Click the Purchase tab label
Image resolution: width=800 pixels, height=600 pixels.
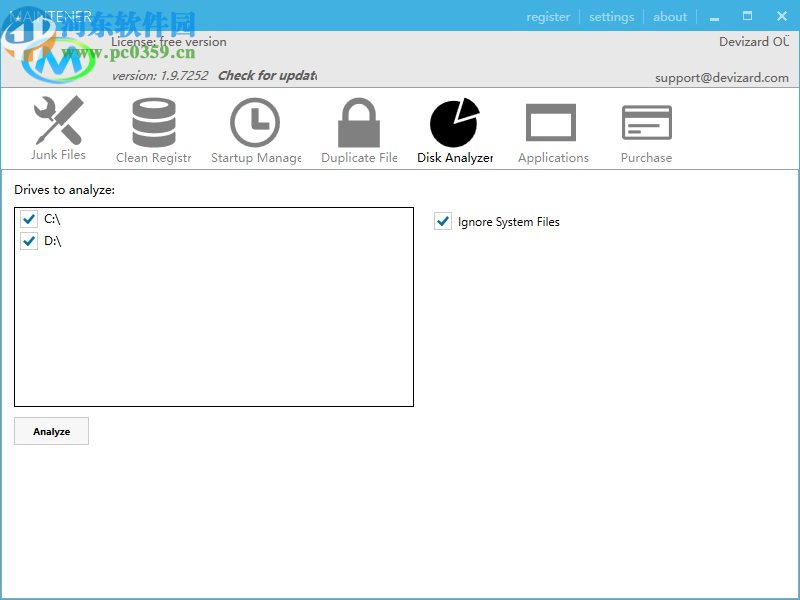[646, 158]
